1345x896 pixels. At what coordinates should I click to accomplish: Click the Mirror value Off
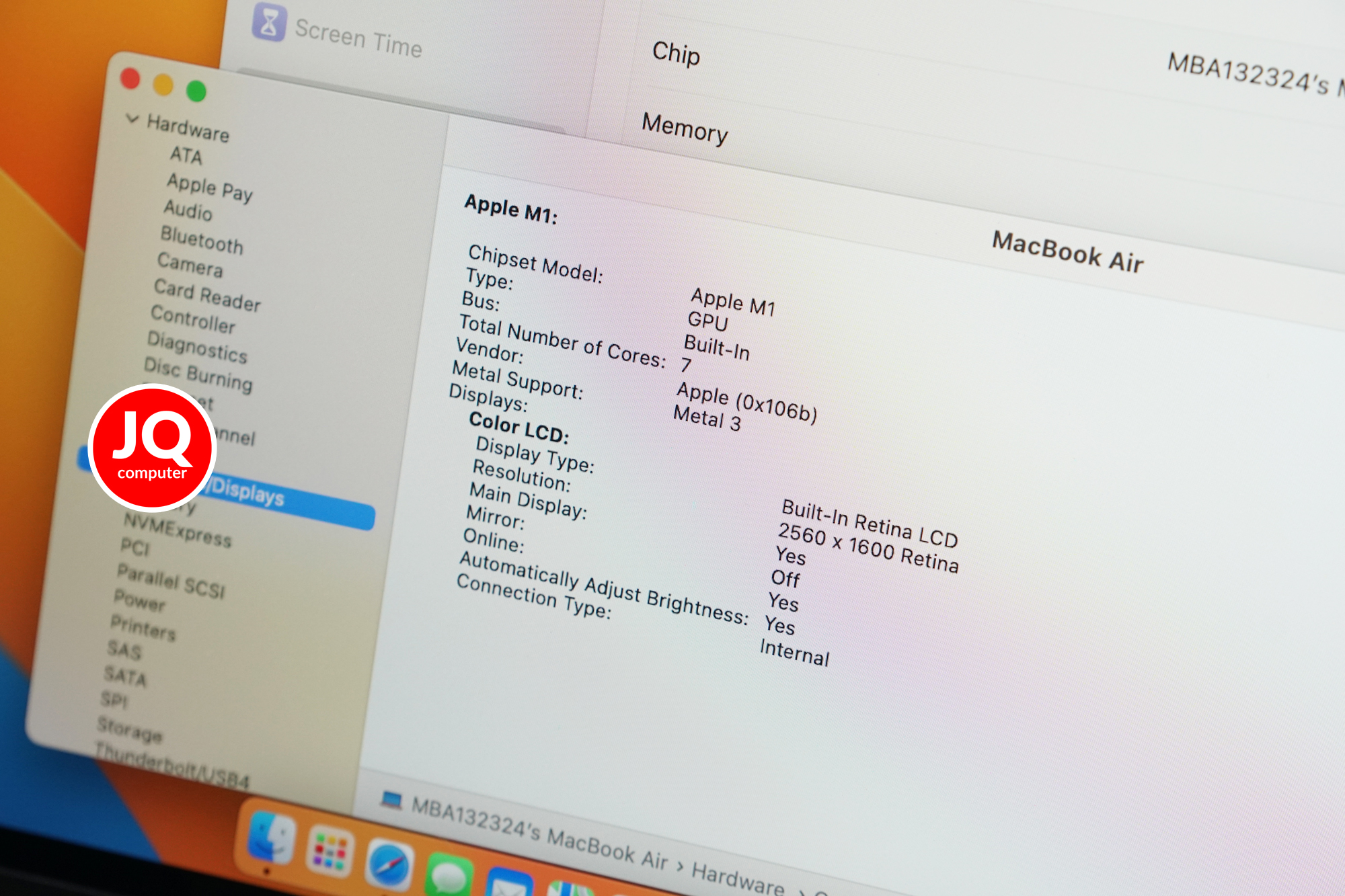[786, 577]
